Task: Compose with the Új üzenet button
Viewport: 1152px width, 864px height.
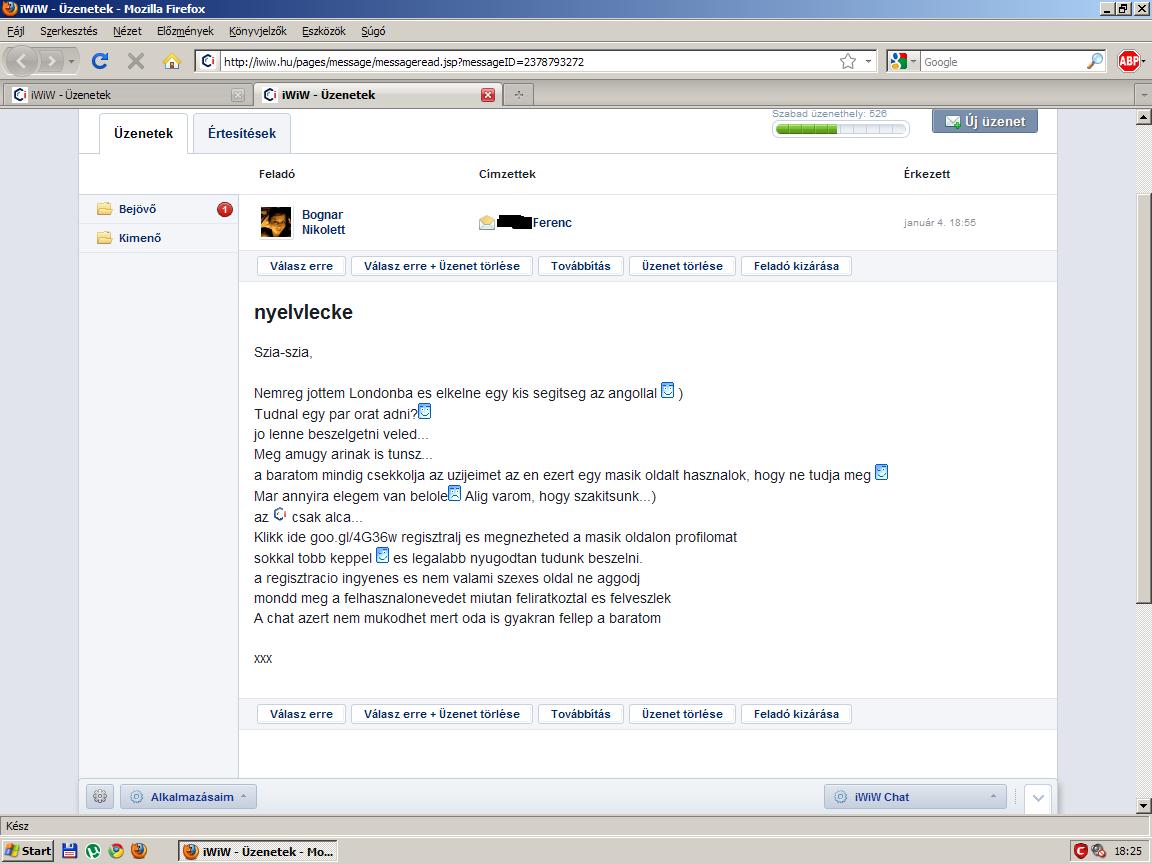Action: [x=984, y=121]
